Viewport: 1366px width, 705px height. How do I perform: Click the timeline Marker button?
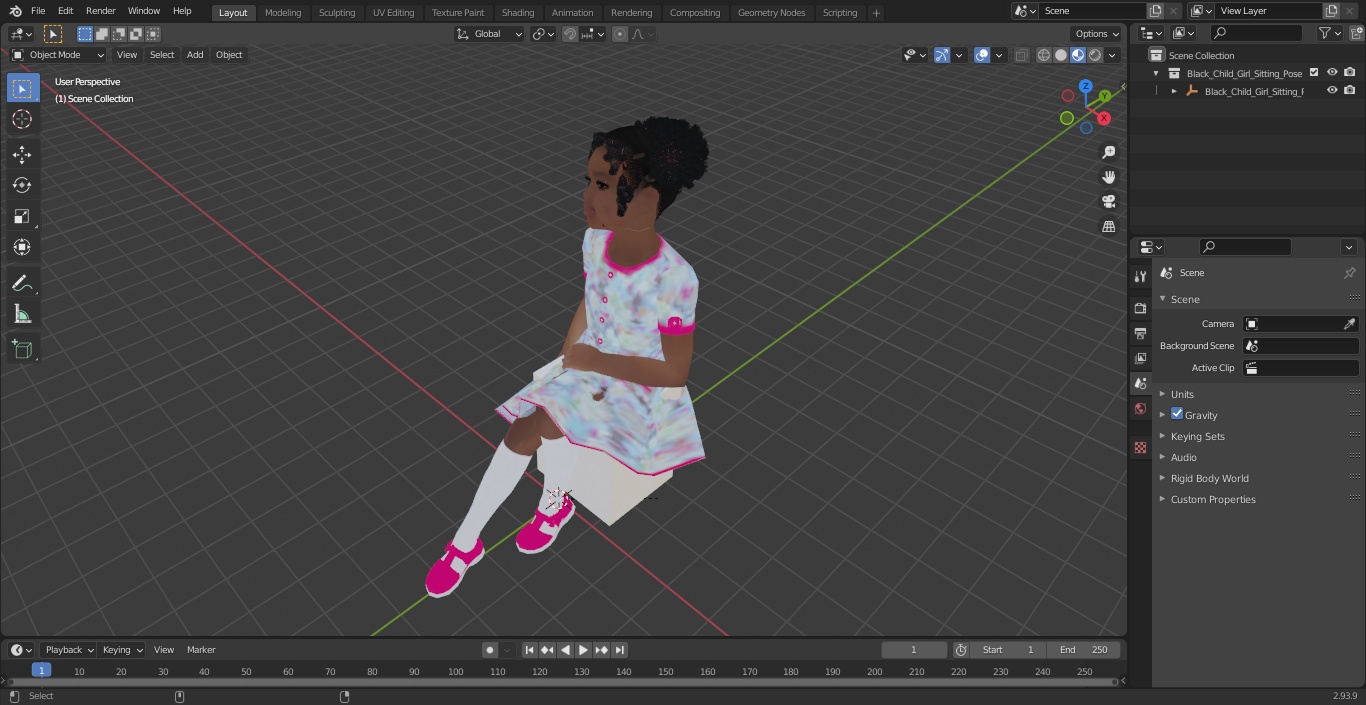(x=201, y=650)
